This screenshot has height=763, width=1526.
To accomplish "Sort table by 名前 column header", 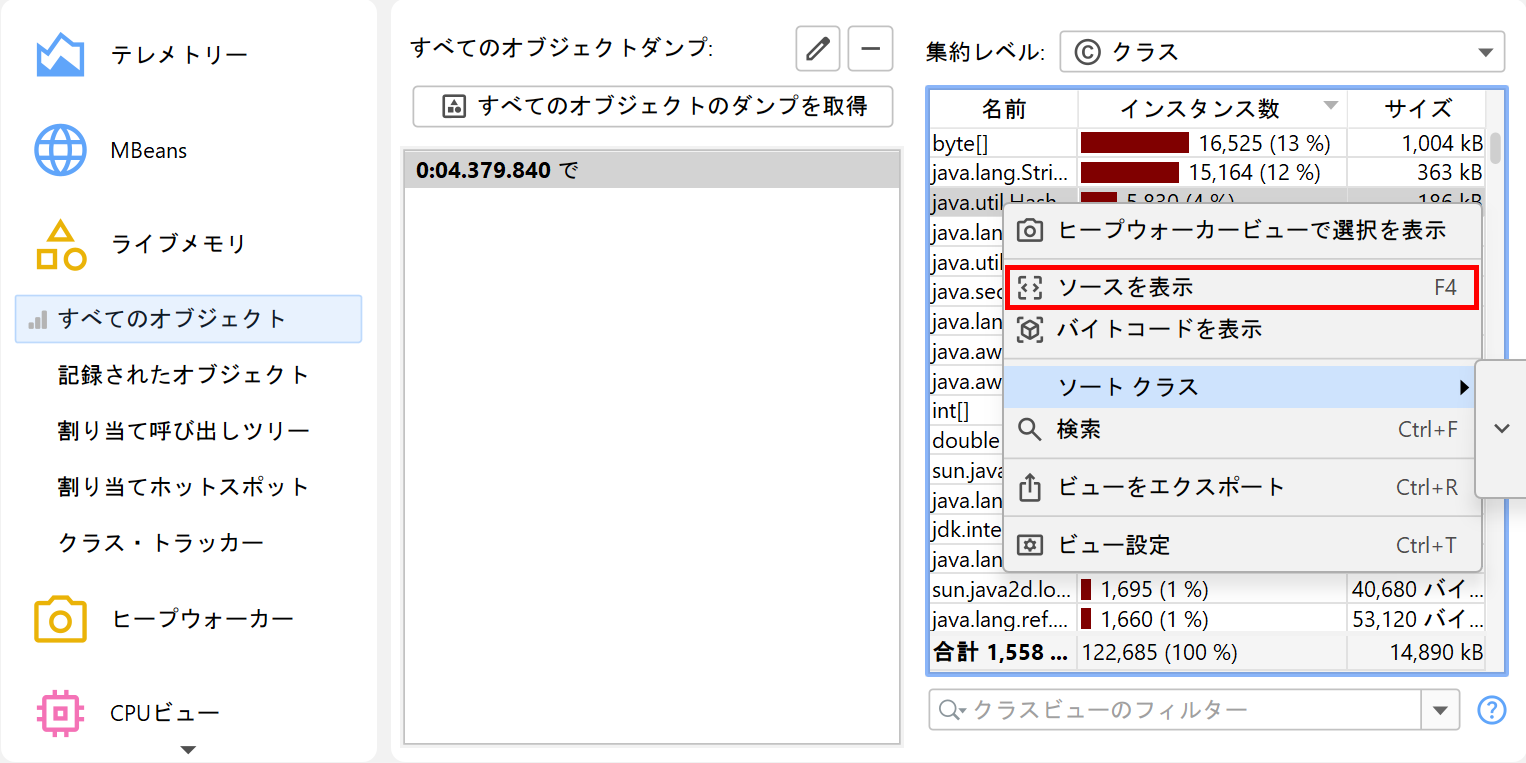I will point(1003,108).
